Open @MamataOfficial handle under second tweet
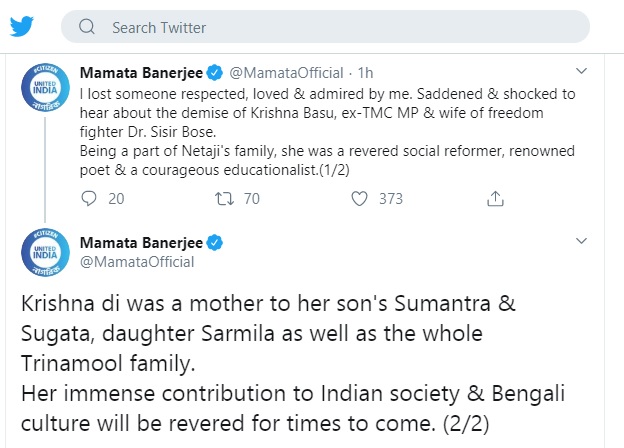 (x=137, y=262)
